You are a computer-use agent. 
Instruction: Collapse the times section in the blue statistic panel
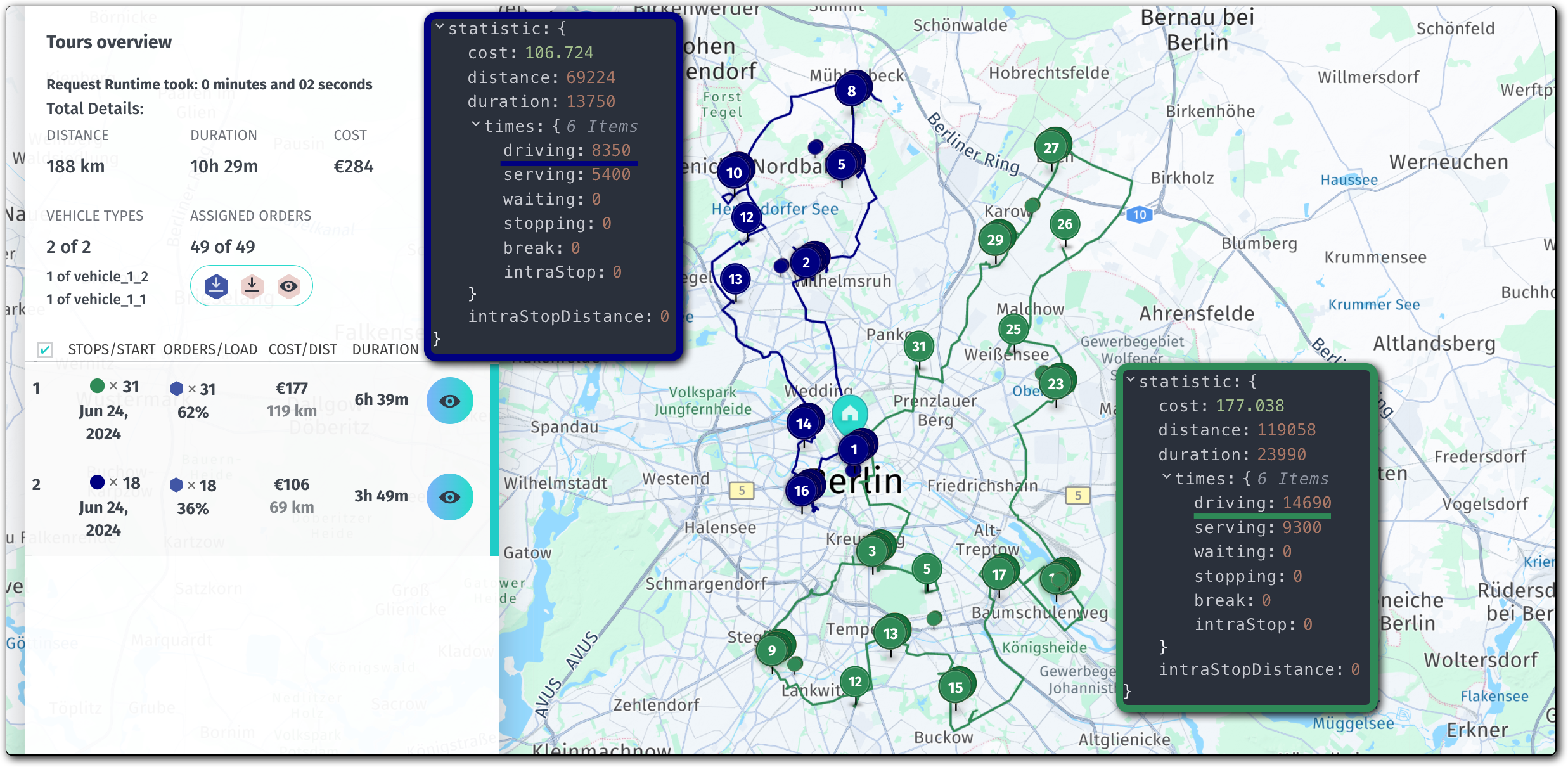[477, 126]
